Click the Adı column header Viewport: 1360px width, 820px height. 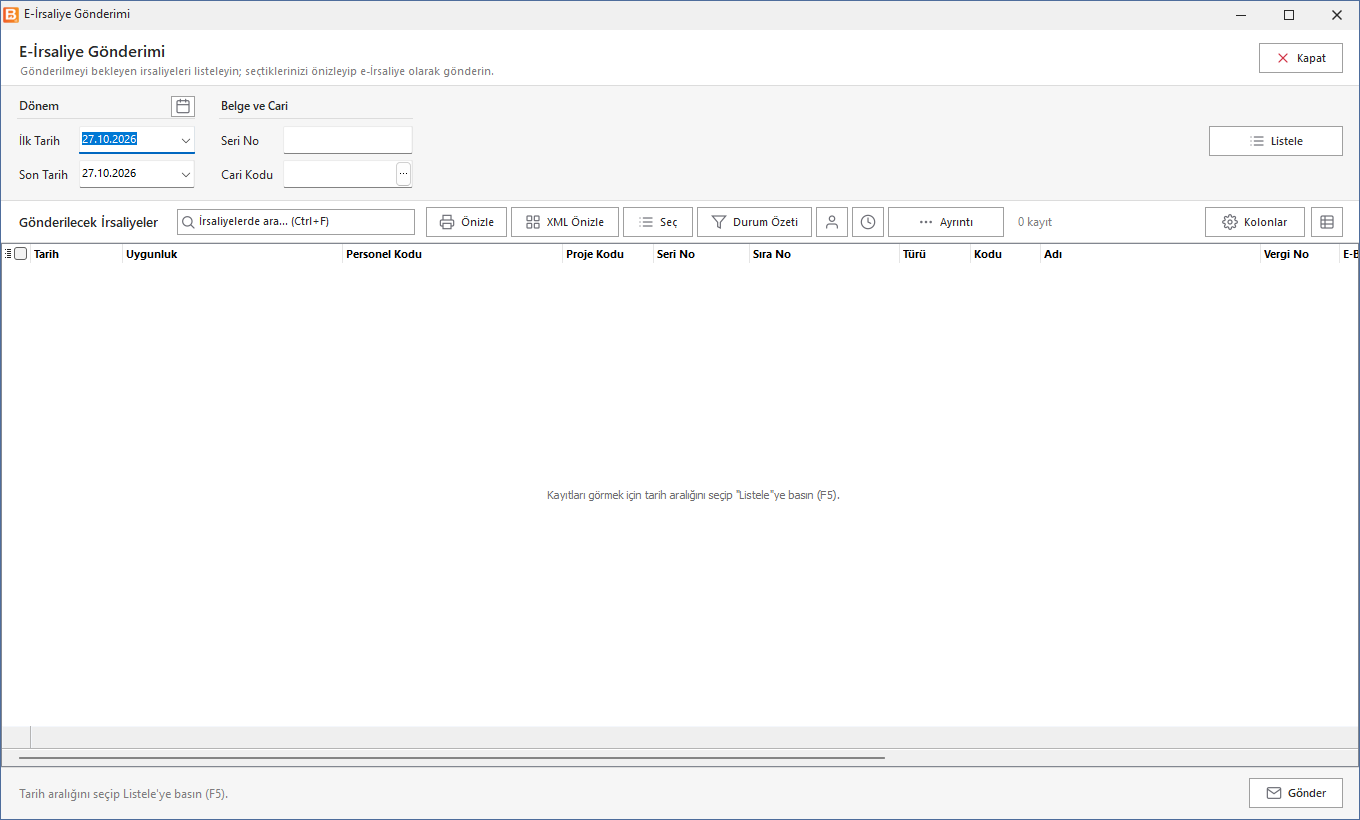[x=1150, y=254]
